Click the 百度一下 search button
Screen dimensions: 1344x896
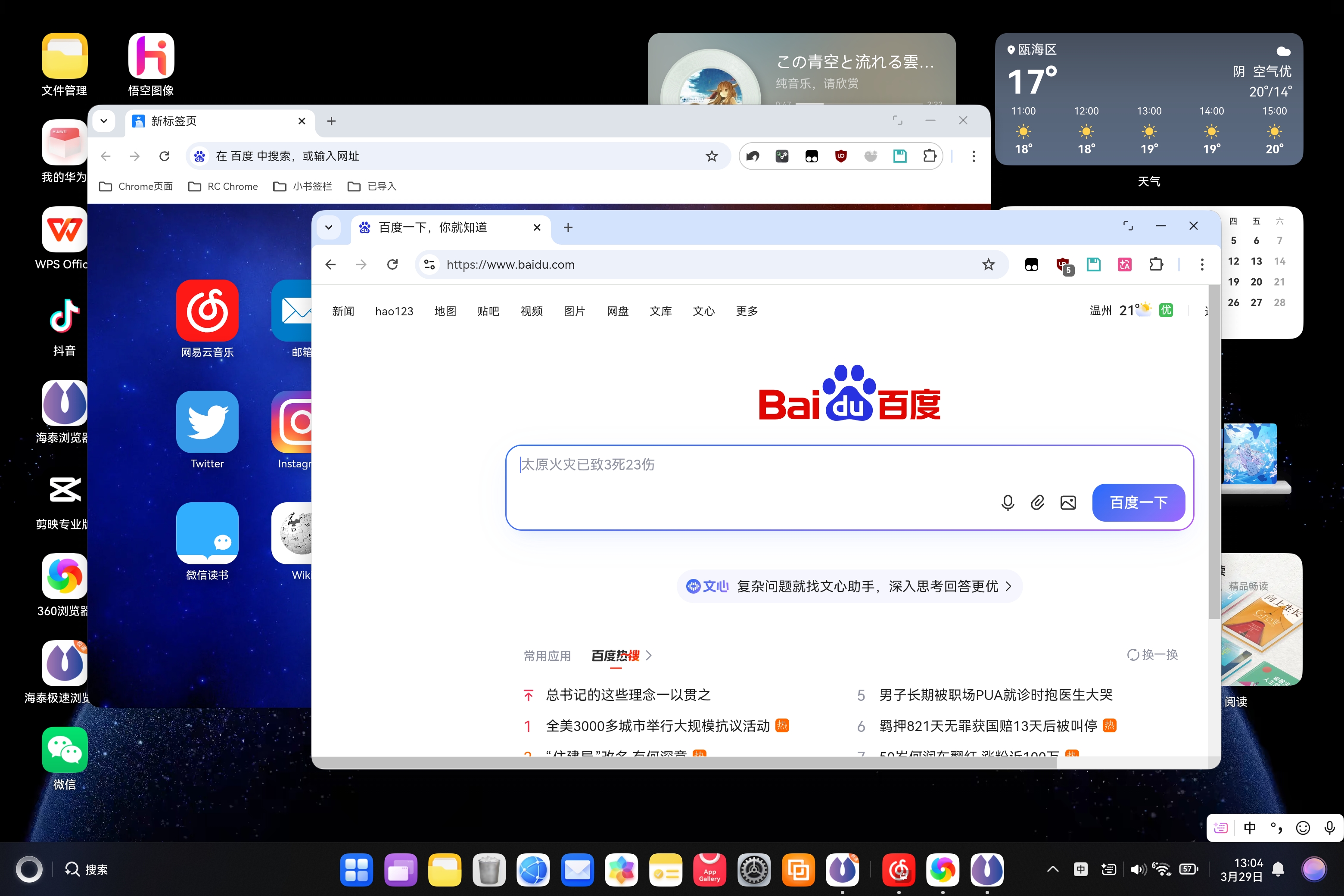(x=1138, y=502)
